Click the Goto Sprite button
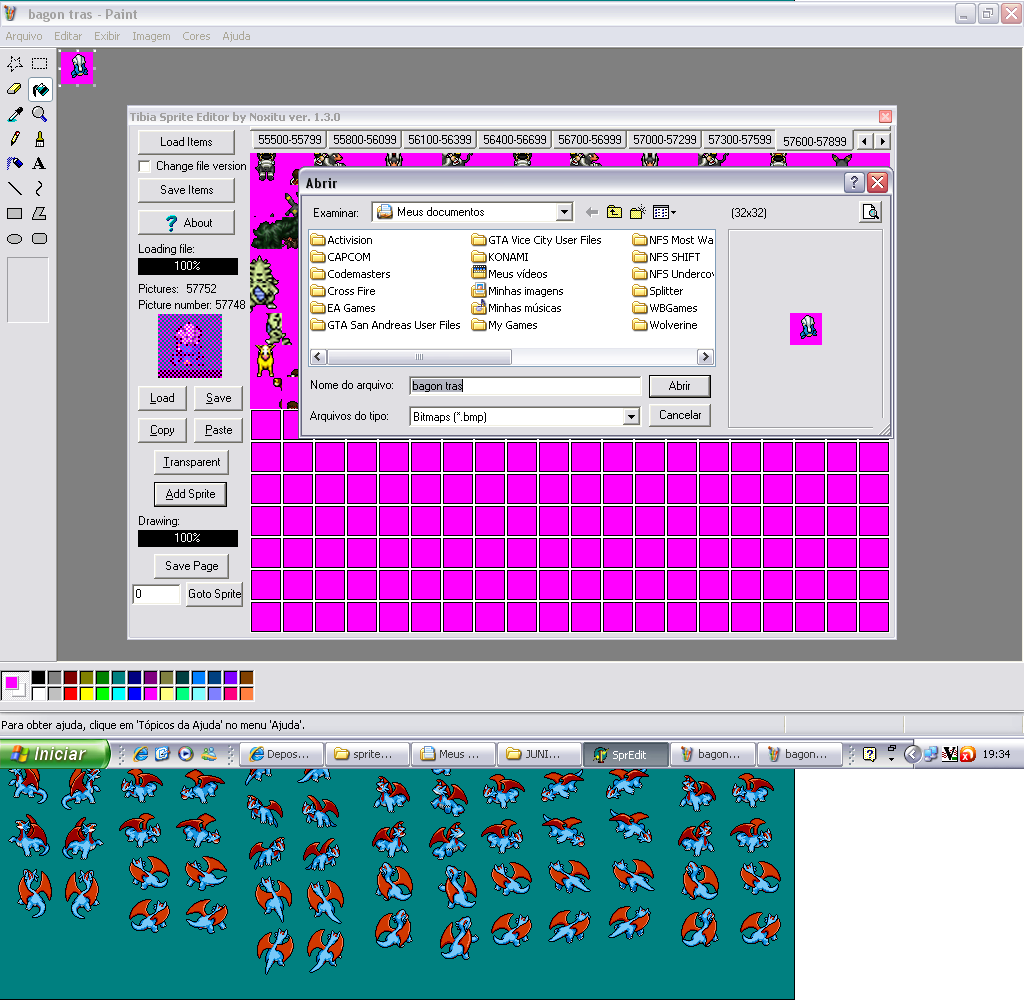The image size is (1024, 1000). [x=214, y=594]
